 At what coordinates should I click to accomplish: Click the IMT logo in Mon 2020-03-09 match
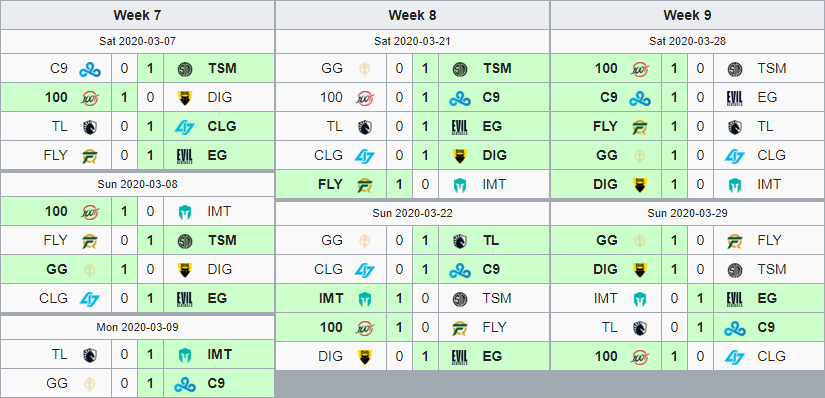coord(185,354)
